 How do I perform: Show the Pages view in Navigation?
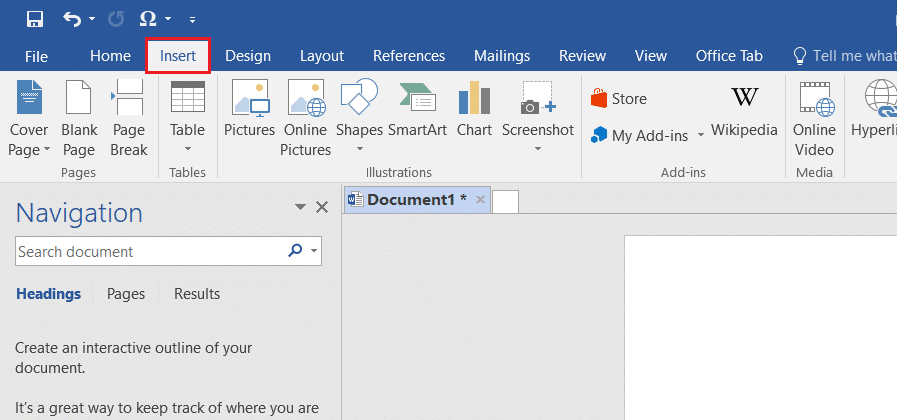126,294
